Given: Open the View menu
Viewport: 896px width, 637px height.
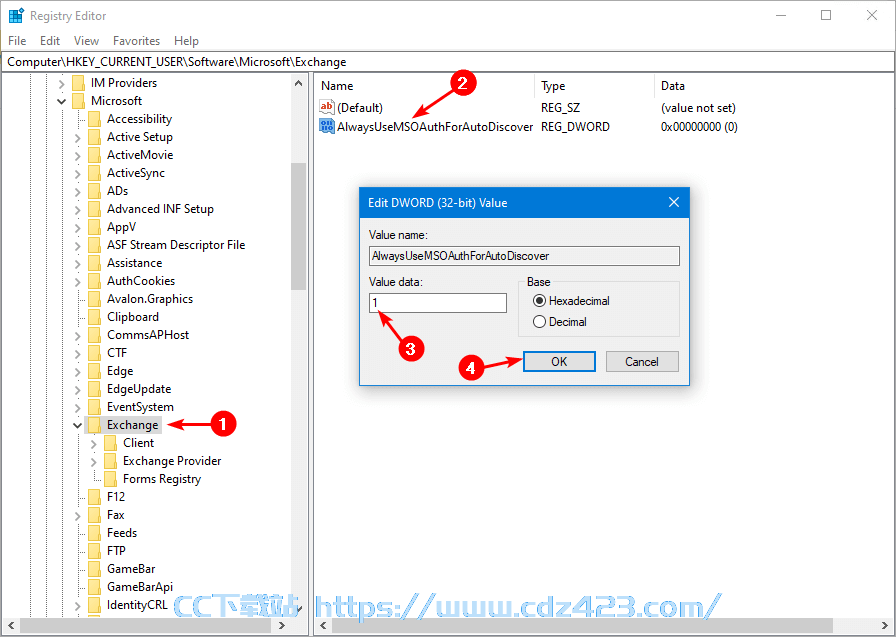Looking at the screenshot, I should 86,41.
